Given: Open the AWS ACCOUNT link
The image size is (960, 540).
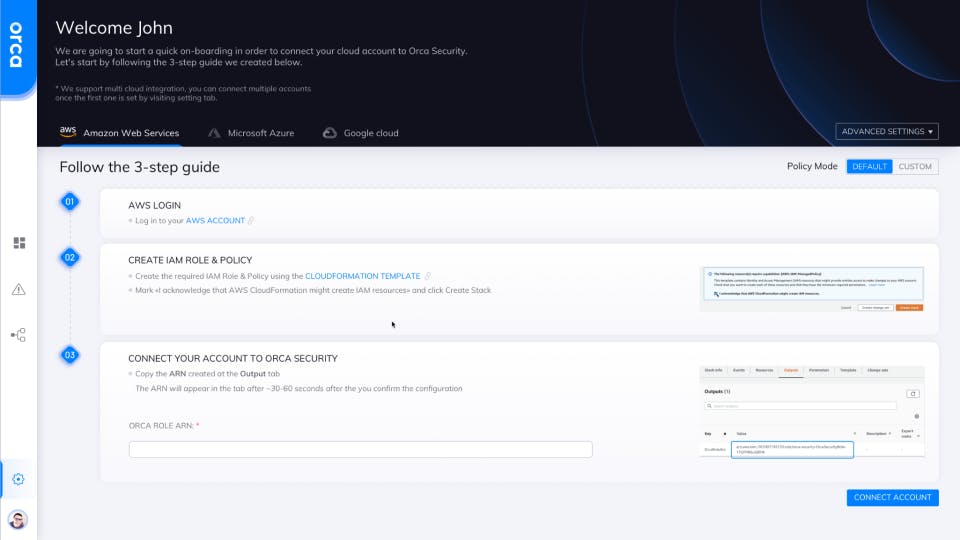Looking at the screenshot, I should [x=215, y=220].
